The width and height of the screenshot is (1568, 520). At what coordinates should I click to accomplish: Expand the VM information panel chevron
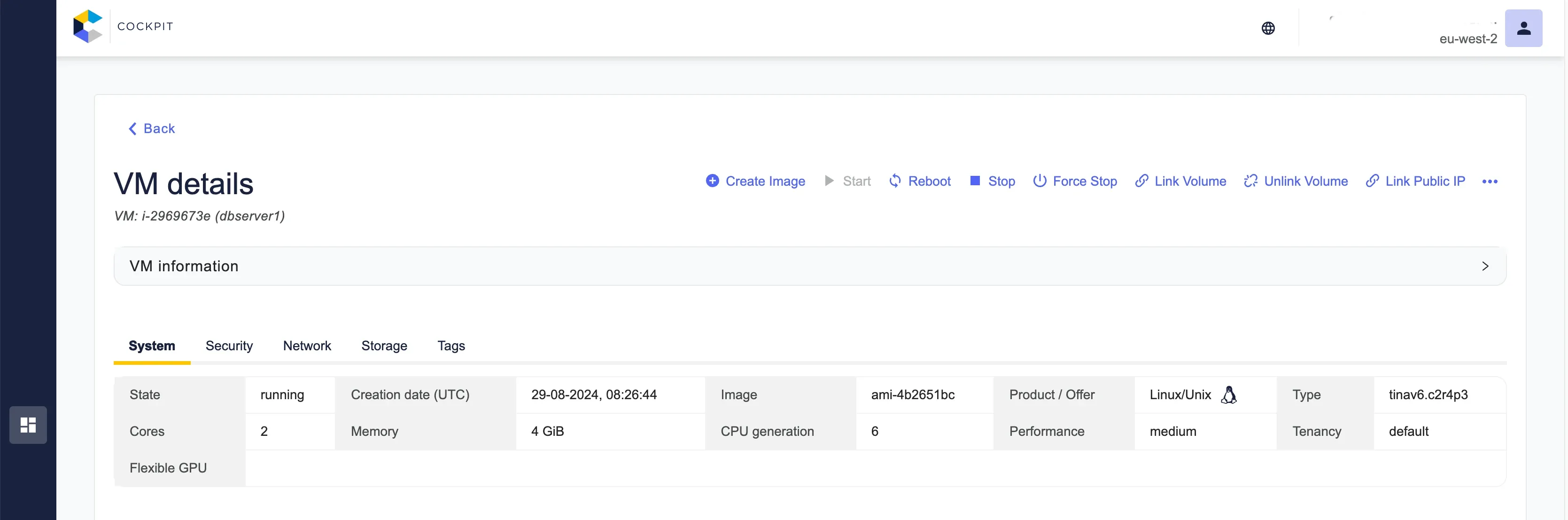(1484, 266)
